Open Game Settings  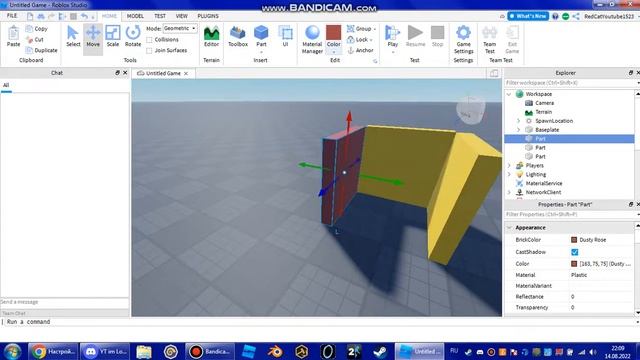463,40
